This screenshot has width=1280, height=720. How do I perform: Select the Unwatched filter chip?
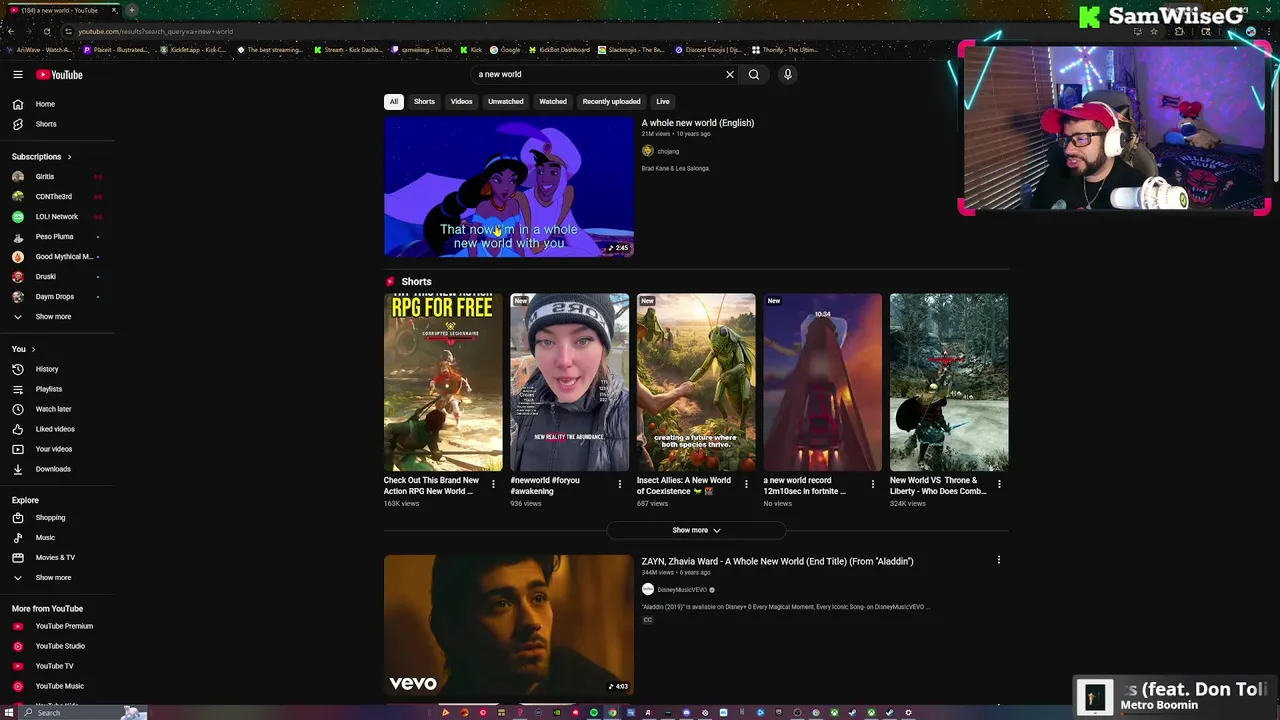[x=505, y=101]
